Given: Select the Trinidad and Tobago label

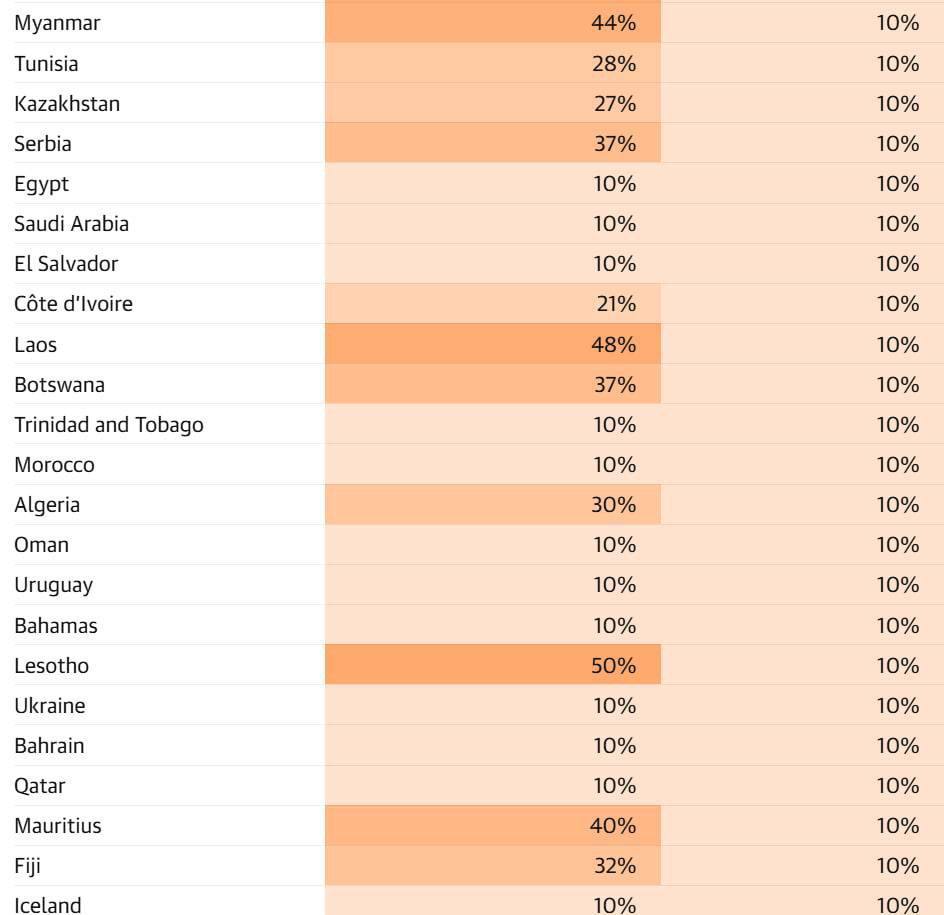Looking at the screenshot, I should [x=108, y=425].
